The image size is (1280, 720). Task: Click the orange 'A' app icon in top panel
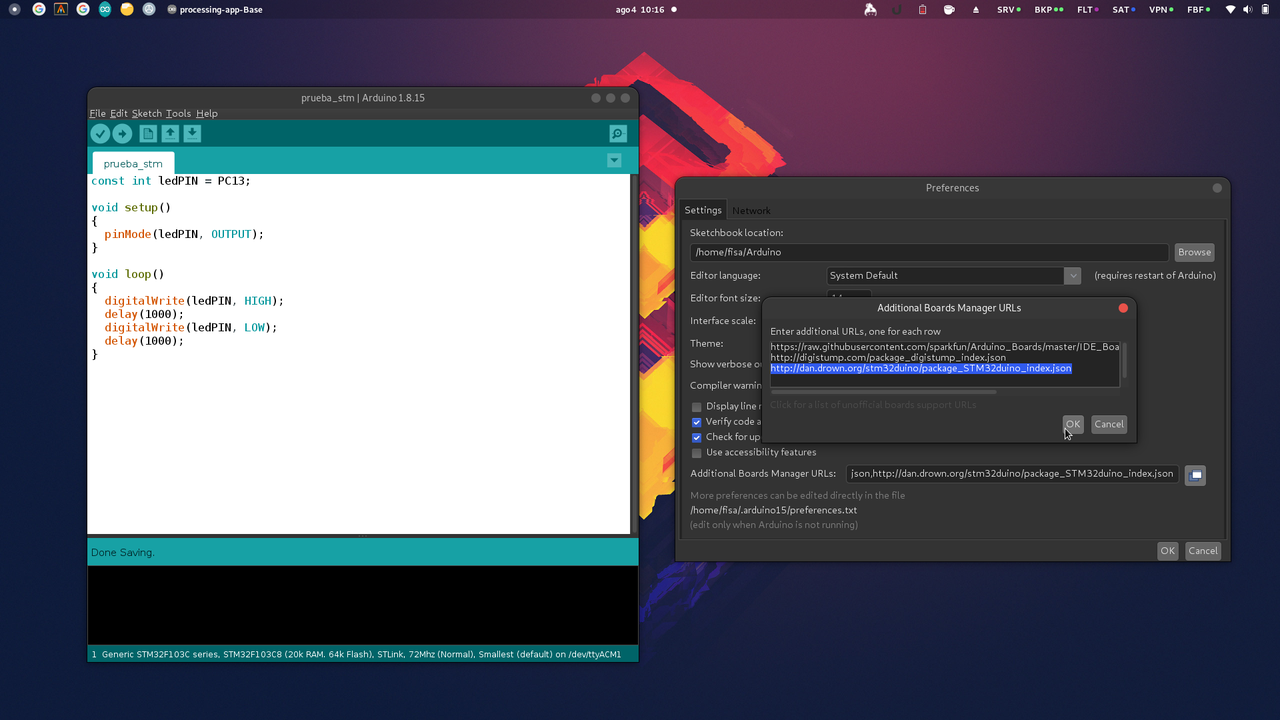click(x=61, y=9)
